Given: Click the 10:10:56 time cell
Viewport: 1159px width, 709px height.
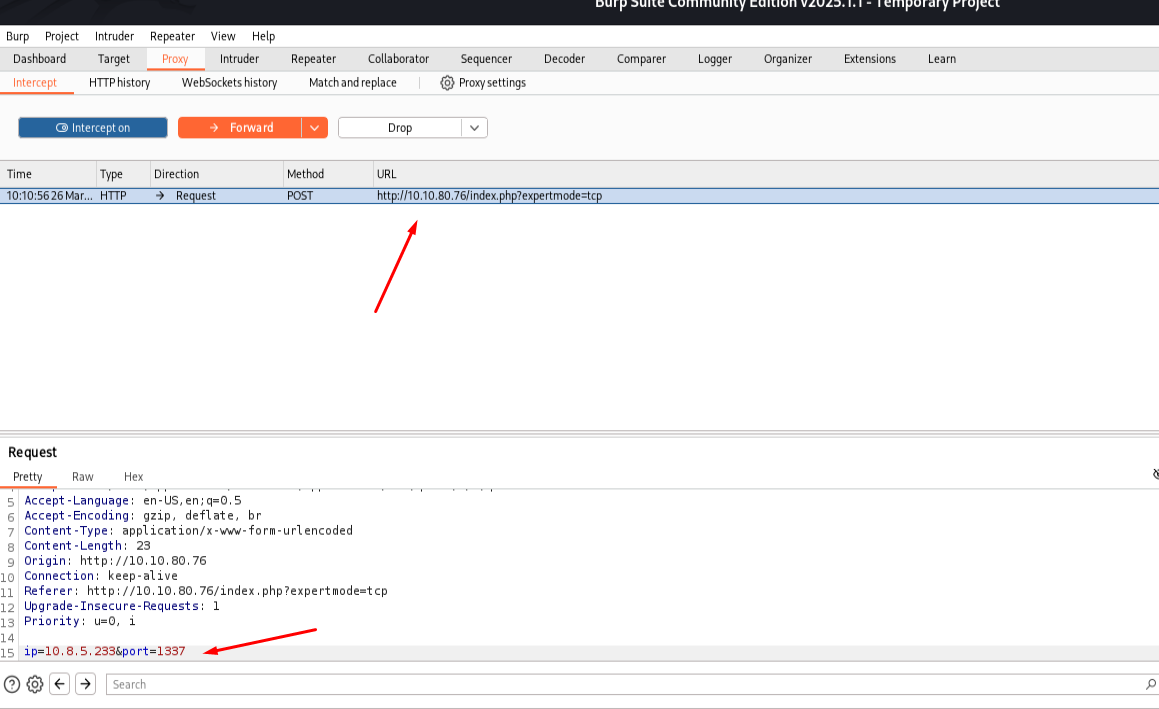Looking at the screenshot, I should (x=50, y=196).
